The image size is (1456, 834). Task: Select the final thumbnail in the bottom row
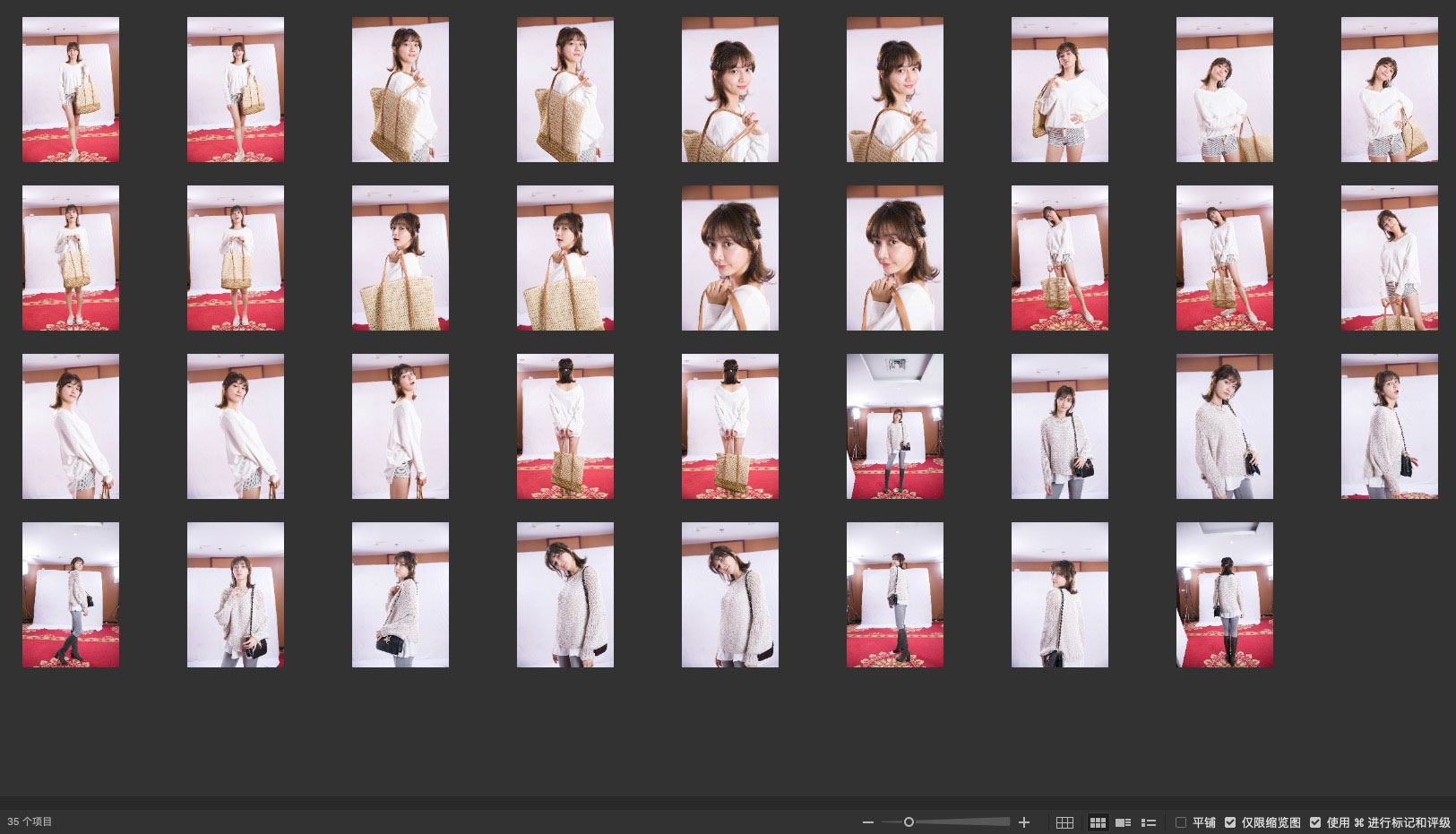pos(1224,595)
